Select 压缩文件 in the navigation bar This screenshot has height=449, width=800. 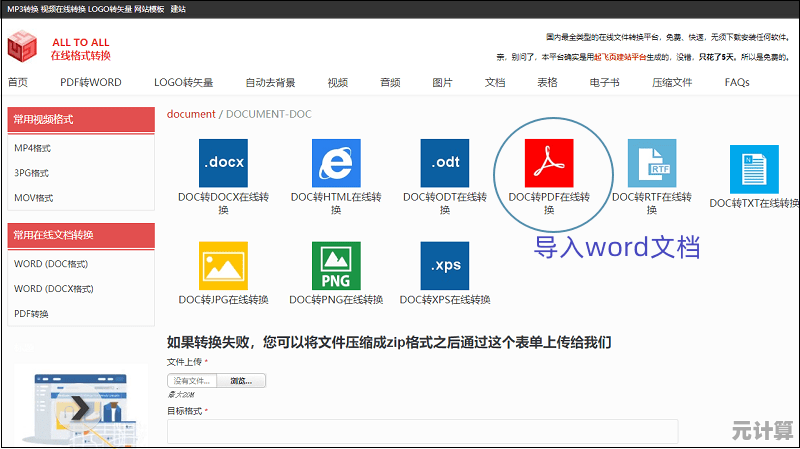click(672, 82)
